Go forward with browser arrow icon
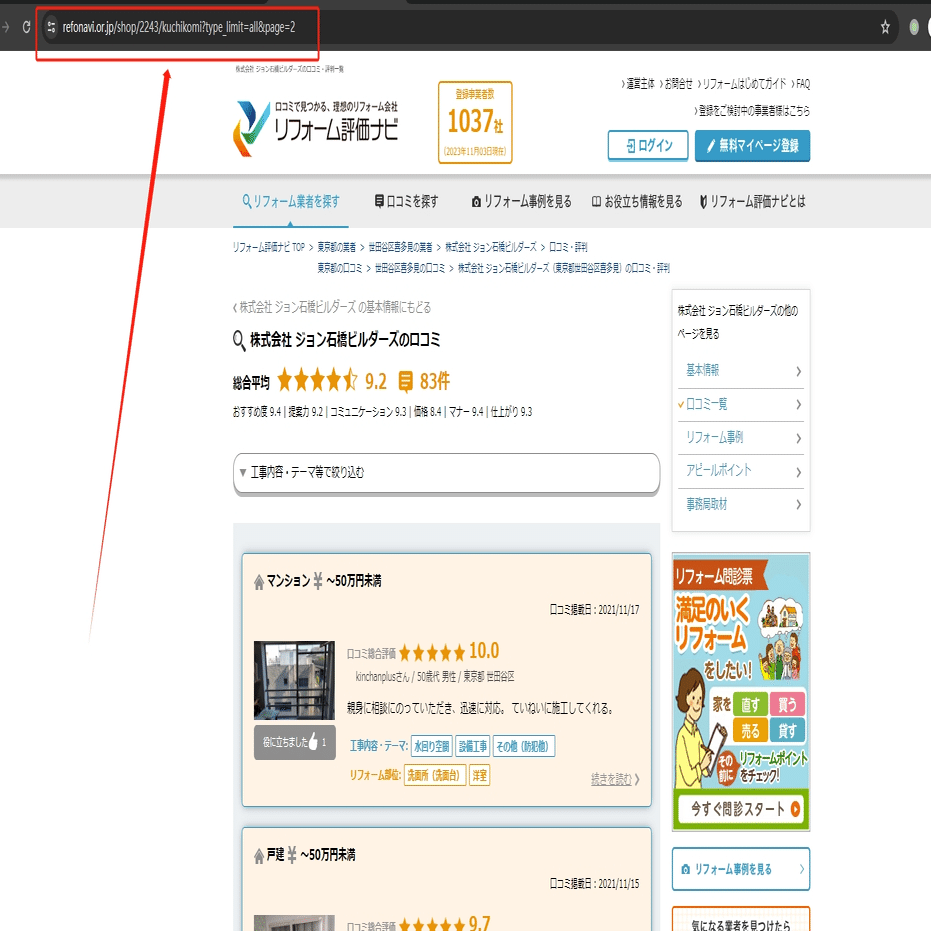This screenshot has height=931, width=931. click(x=5, y=27)
